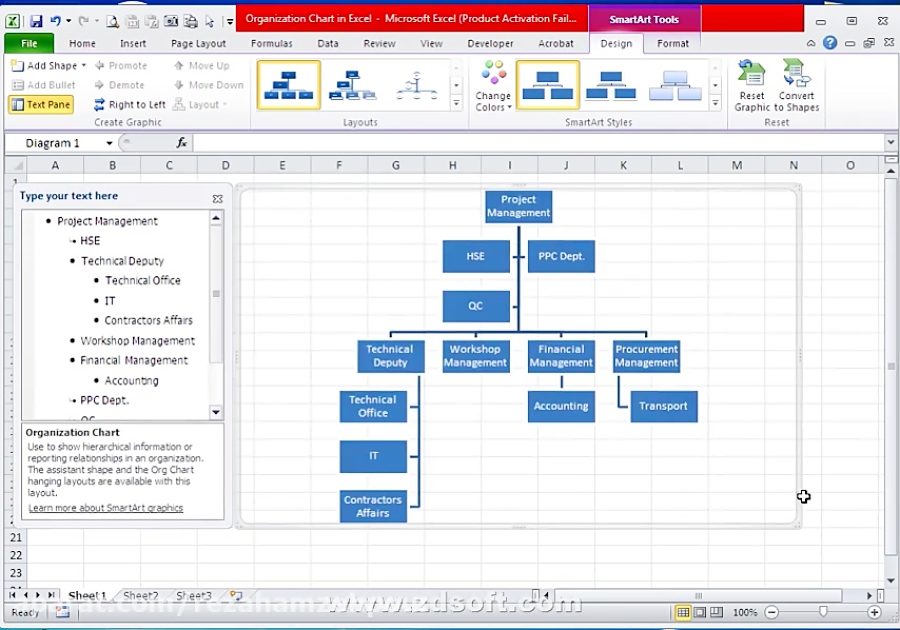Toggle the Text Pane button

pos(41,104)
